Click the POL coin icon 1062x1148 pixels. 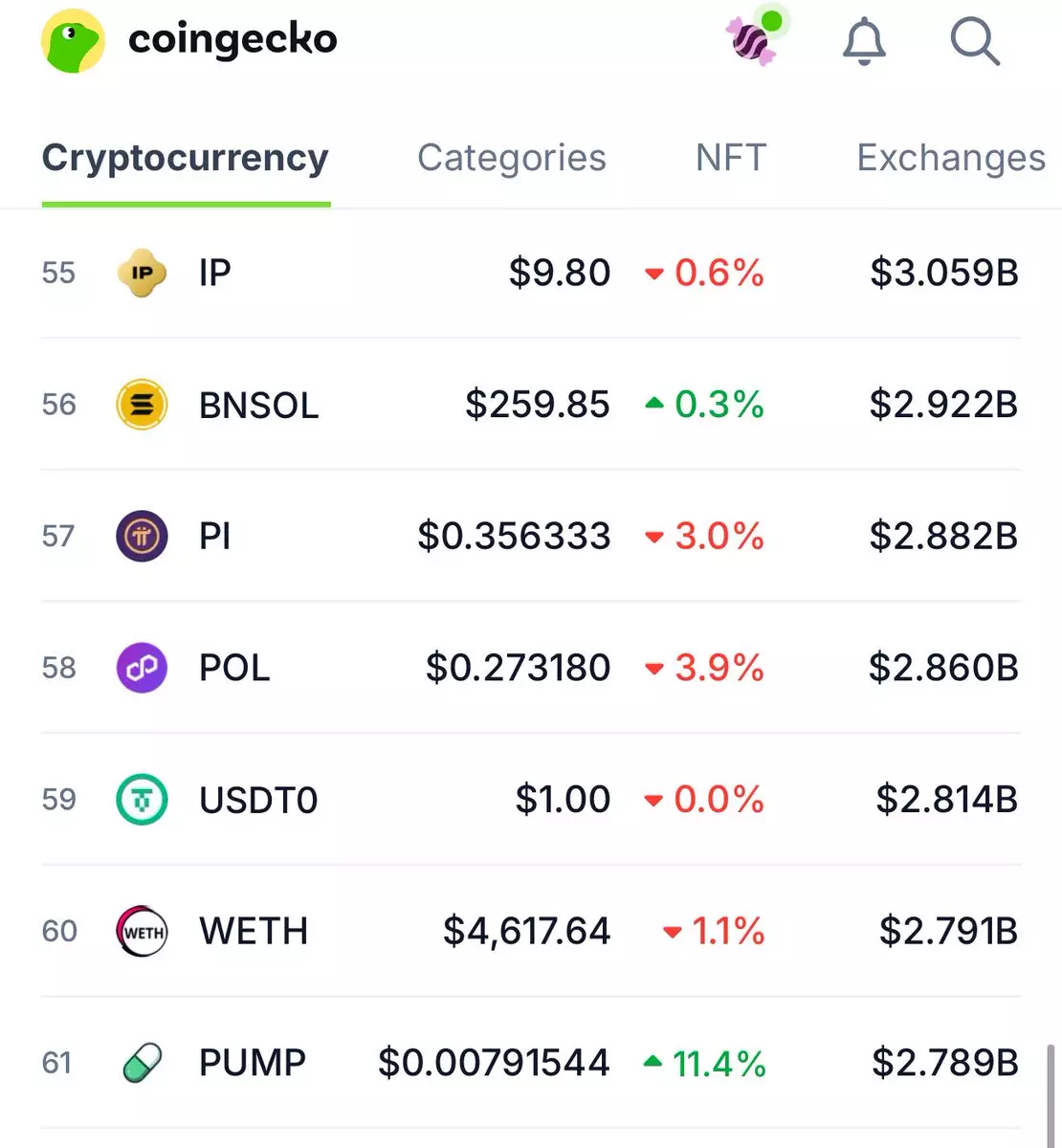tap(142, 668)
